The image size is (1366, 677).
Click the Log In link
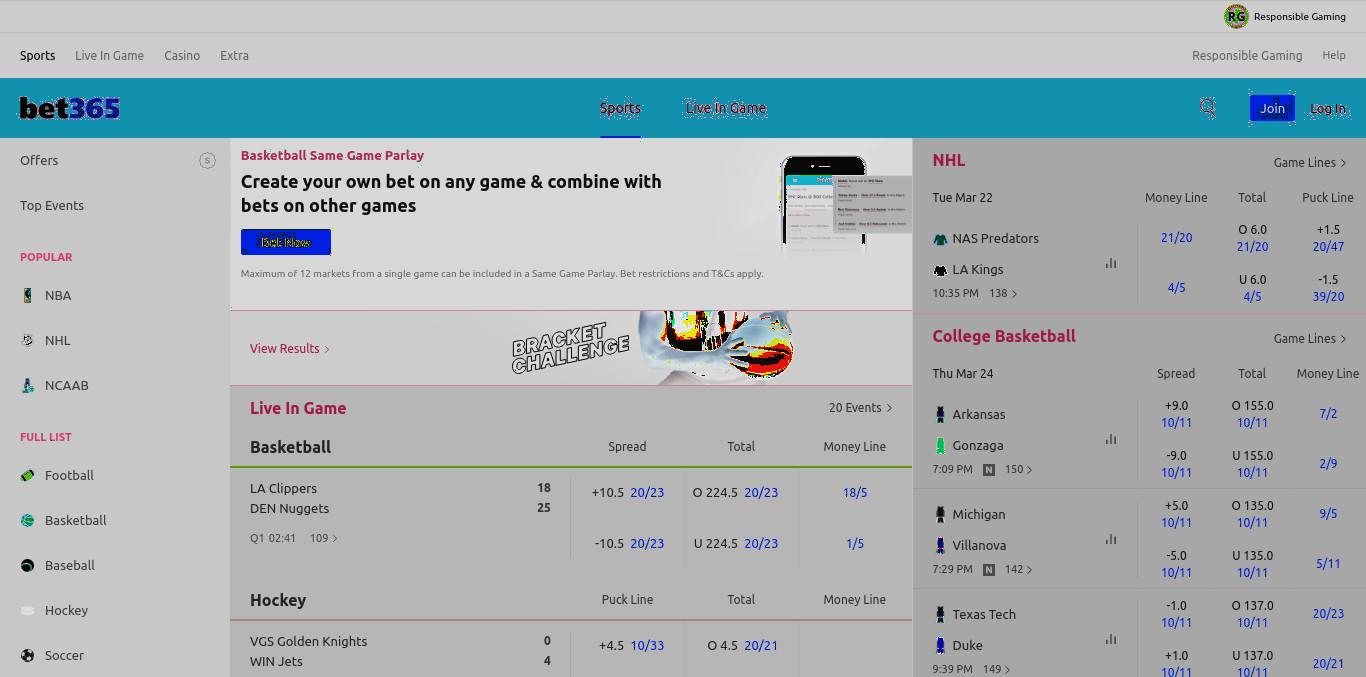tap(1328, 108)
